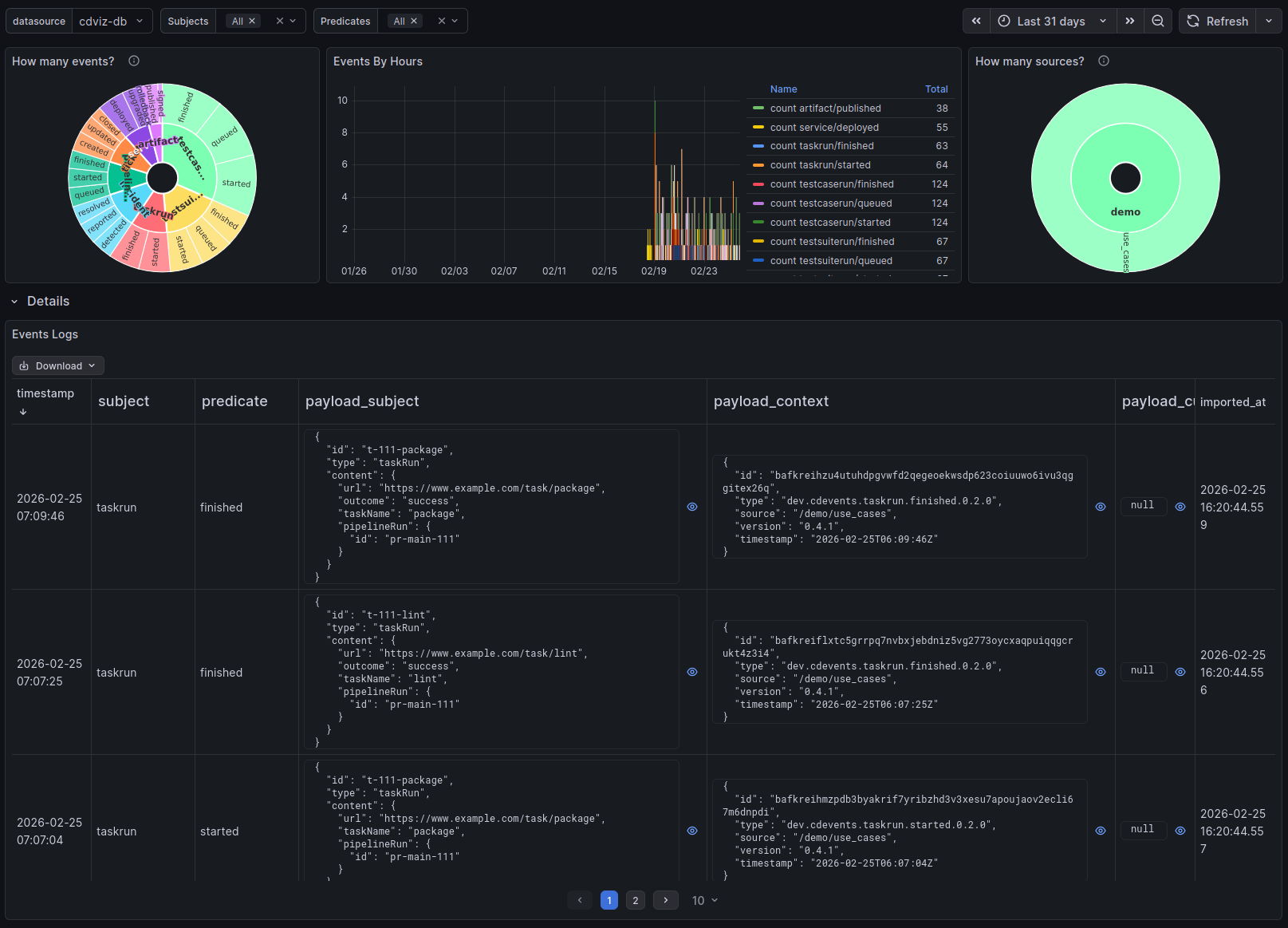
Task: Inspect payload_subject of the 07:07:25 row
Action: pos(692,672)
